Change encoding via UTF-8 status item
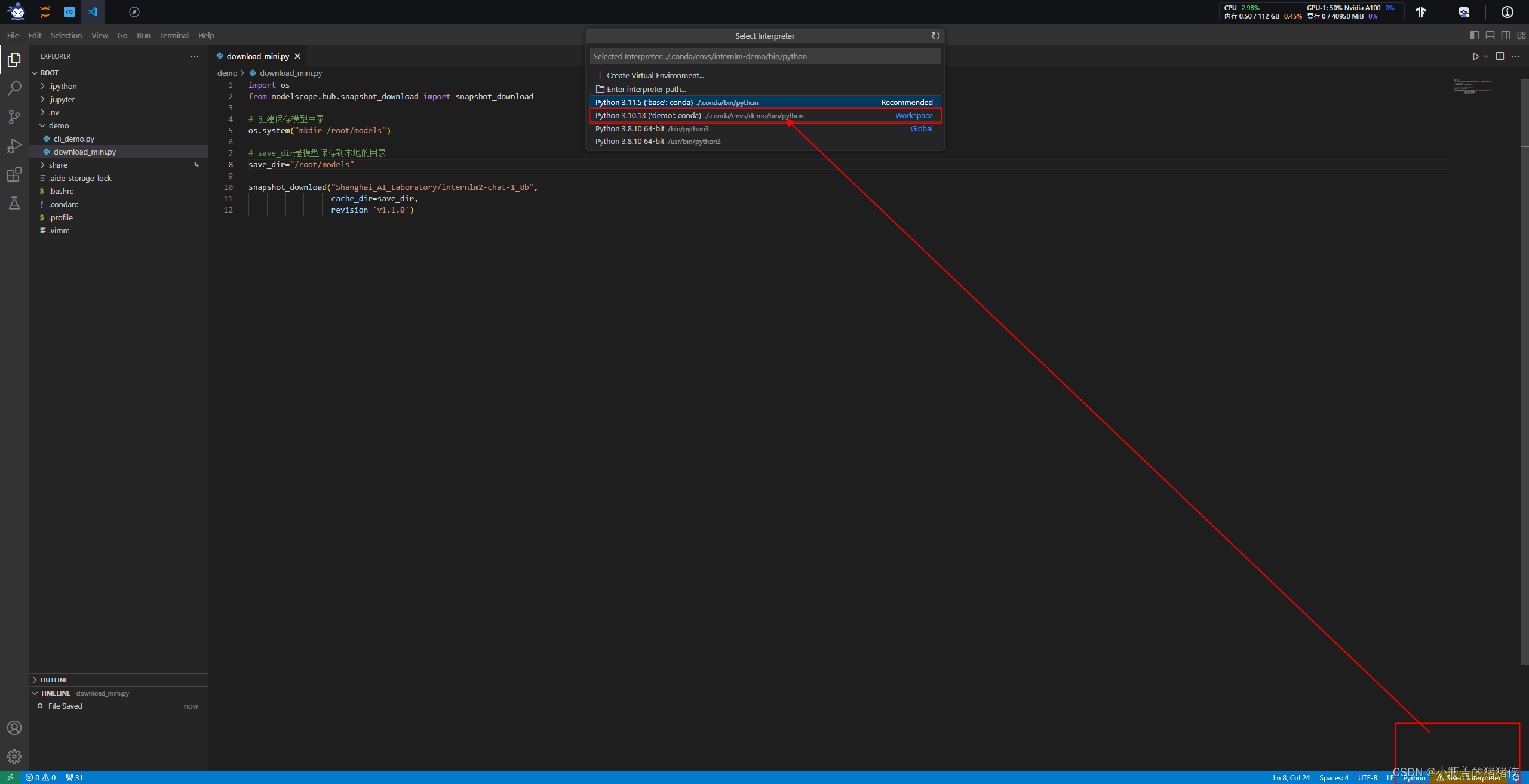The image size is (1529, 784). tap(1368, 777)
